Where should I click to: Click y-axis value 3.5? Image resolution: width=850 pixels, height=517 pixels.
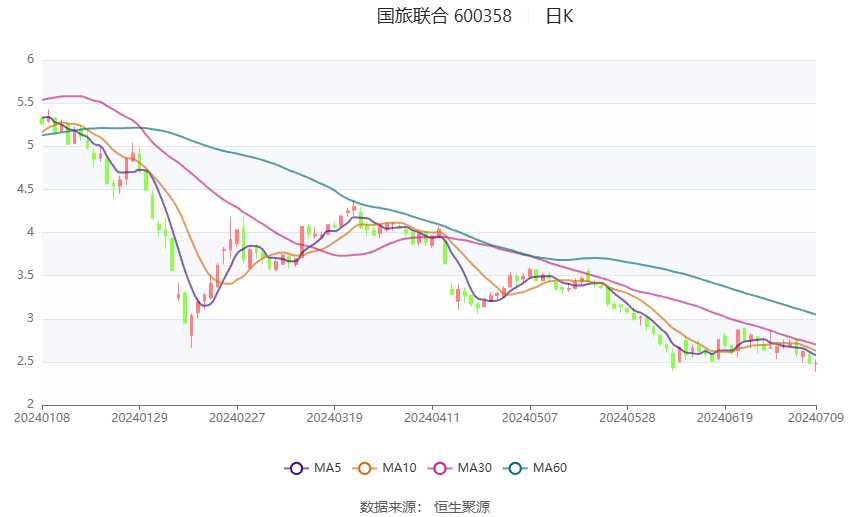coord(25,275)
